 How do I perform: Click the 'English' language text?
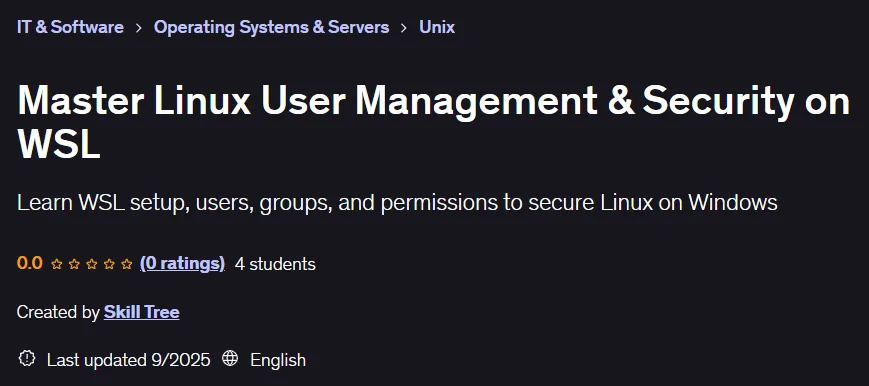pos(278,360)
